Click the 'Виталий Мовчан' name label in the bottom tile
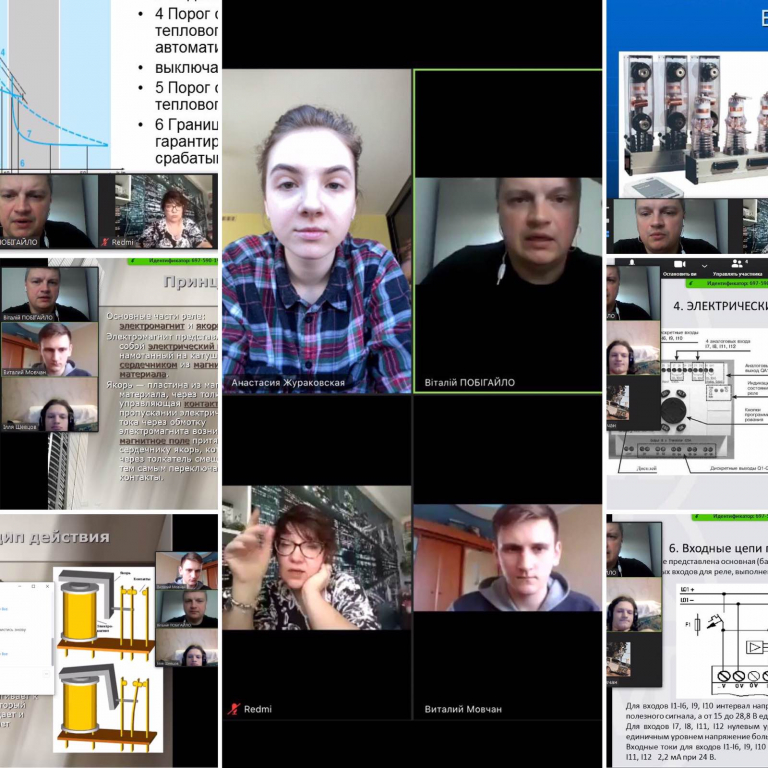 click(463, 709)
